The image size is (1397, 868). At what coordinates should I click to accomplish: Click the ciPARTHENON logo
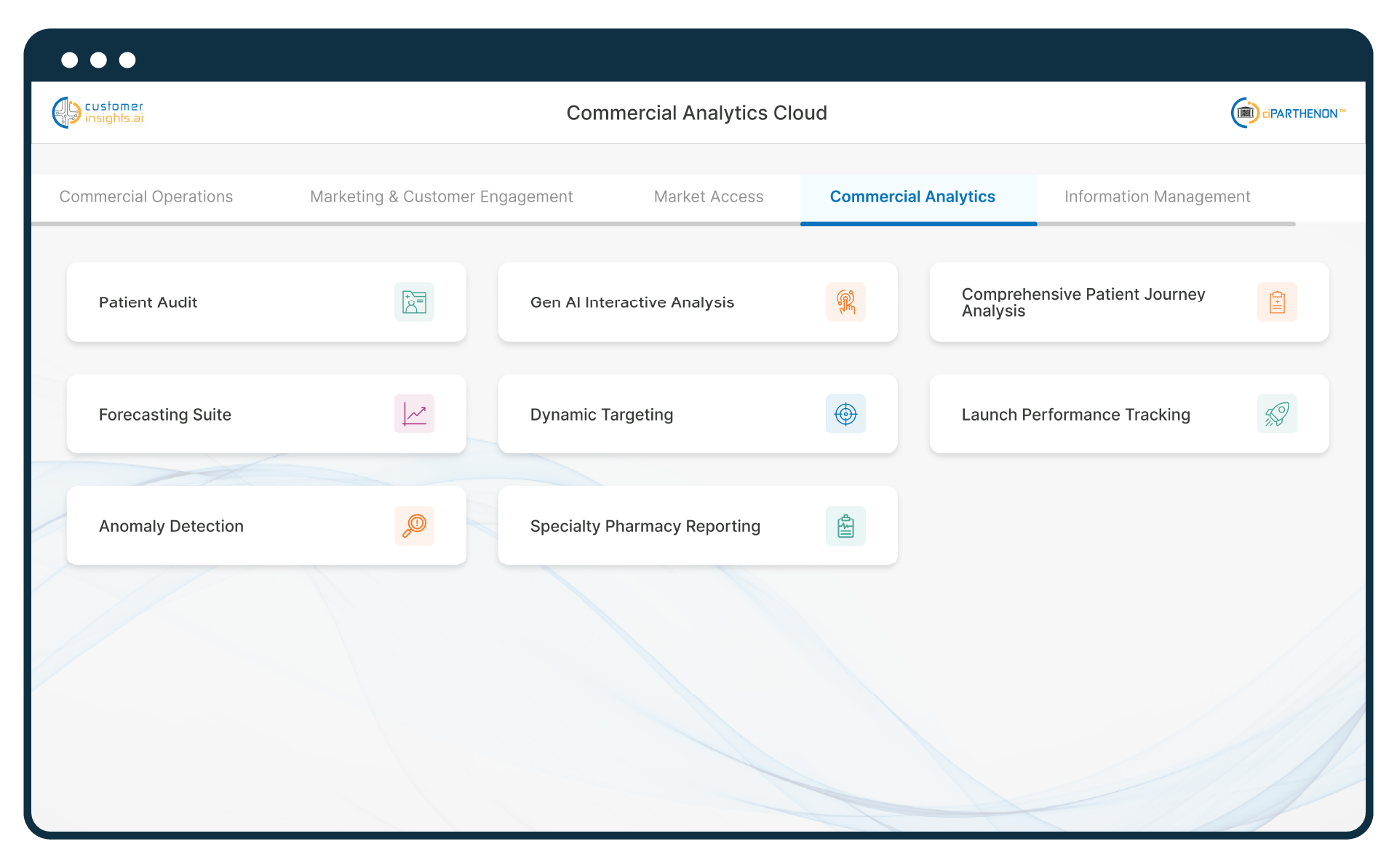pyautogui.click(x=1288, y=112)
